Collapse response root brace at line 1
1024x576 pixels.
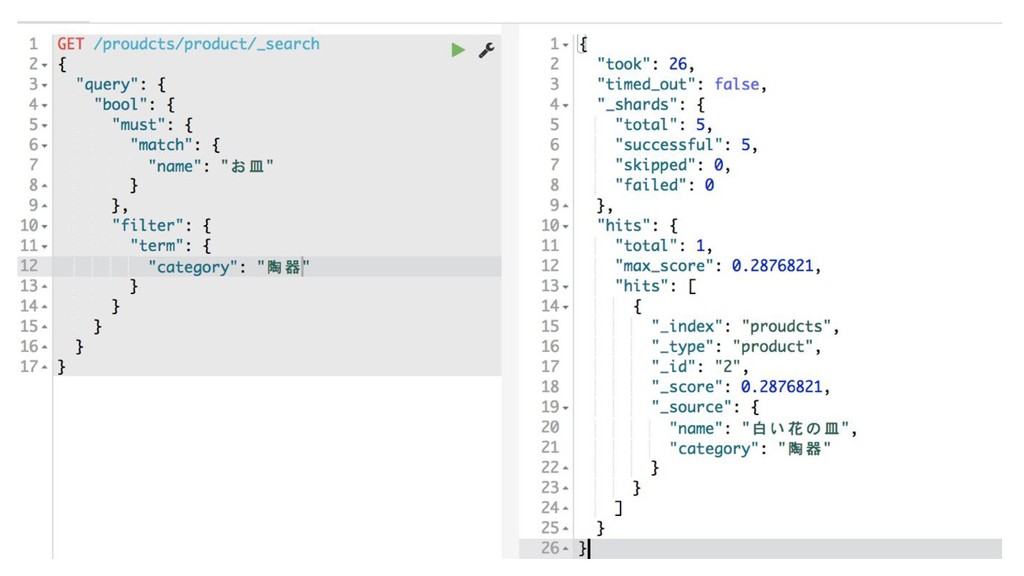click(x=566, y=45)
